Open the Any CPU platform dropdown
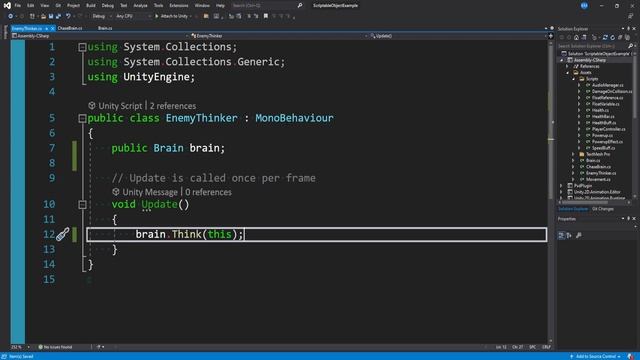Image resolution: width=640 pixels, height=360 pixels. pyautogui.click(x=133, y=16)
